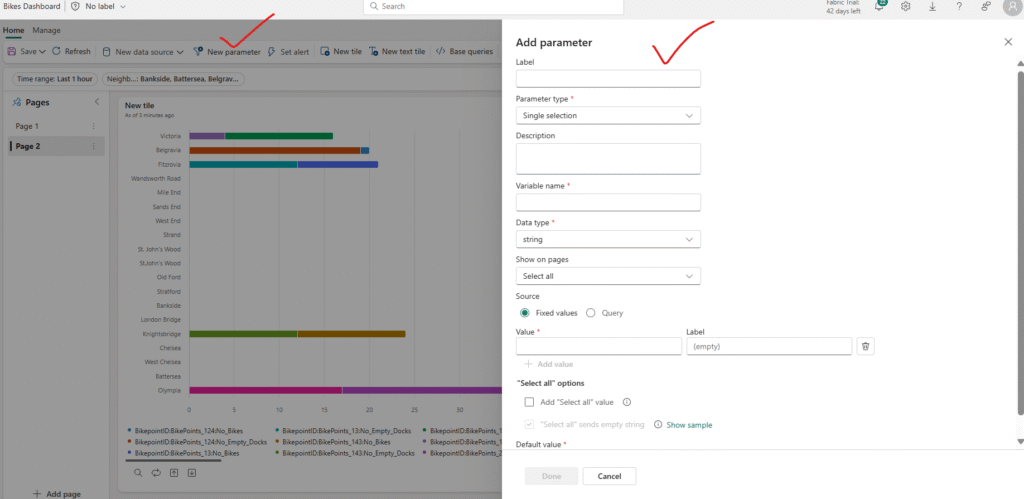Click the Variable name input field
This screenshot has height=499, width=1024.
pos(608,203)
